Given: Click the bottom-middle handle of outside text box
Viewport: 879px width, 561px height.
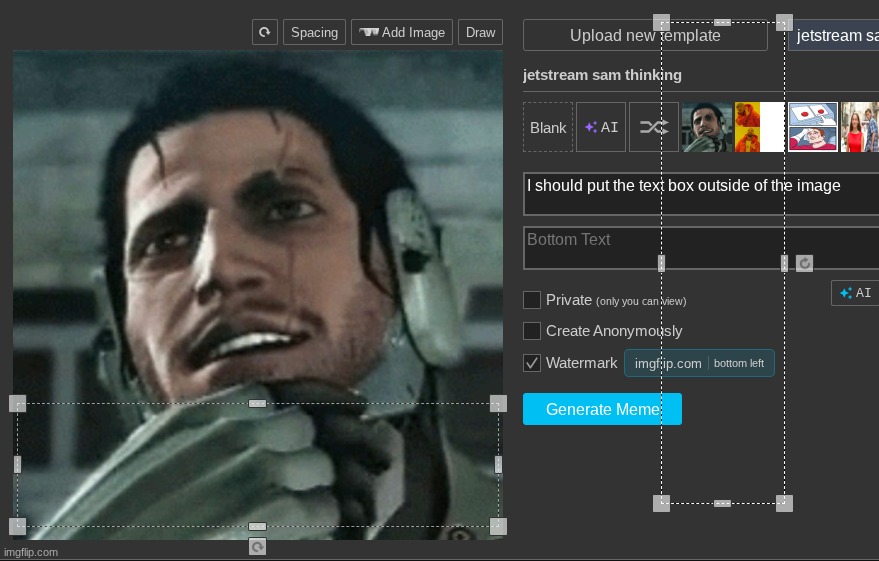Looking at the screenshot, I should click(x=723, y=503).
